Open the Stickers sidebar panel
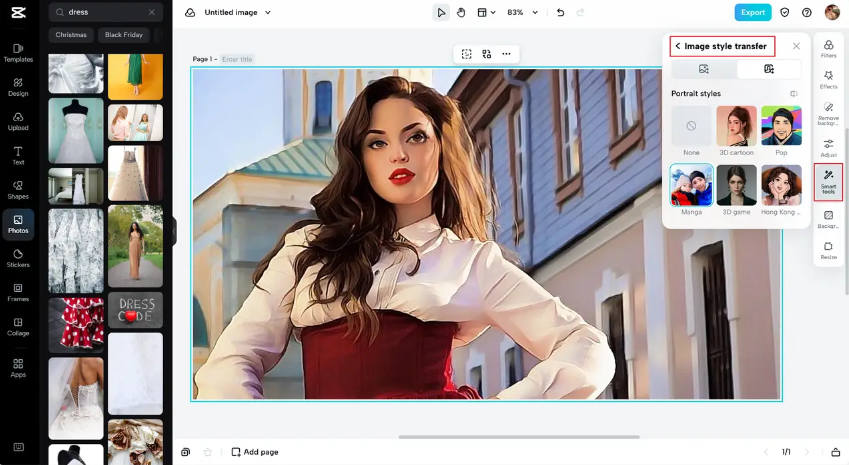This screenshot has height=465, width=849. (x=18, y=258)
